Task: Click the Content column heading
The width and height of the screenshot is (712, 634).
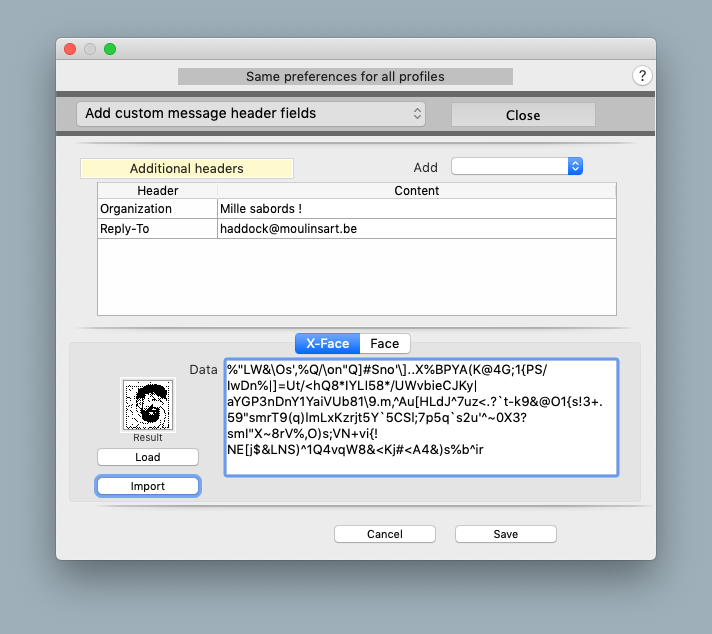Action: (416, 190)
